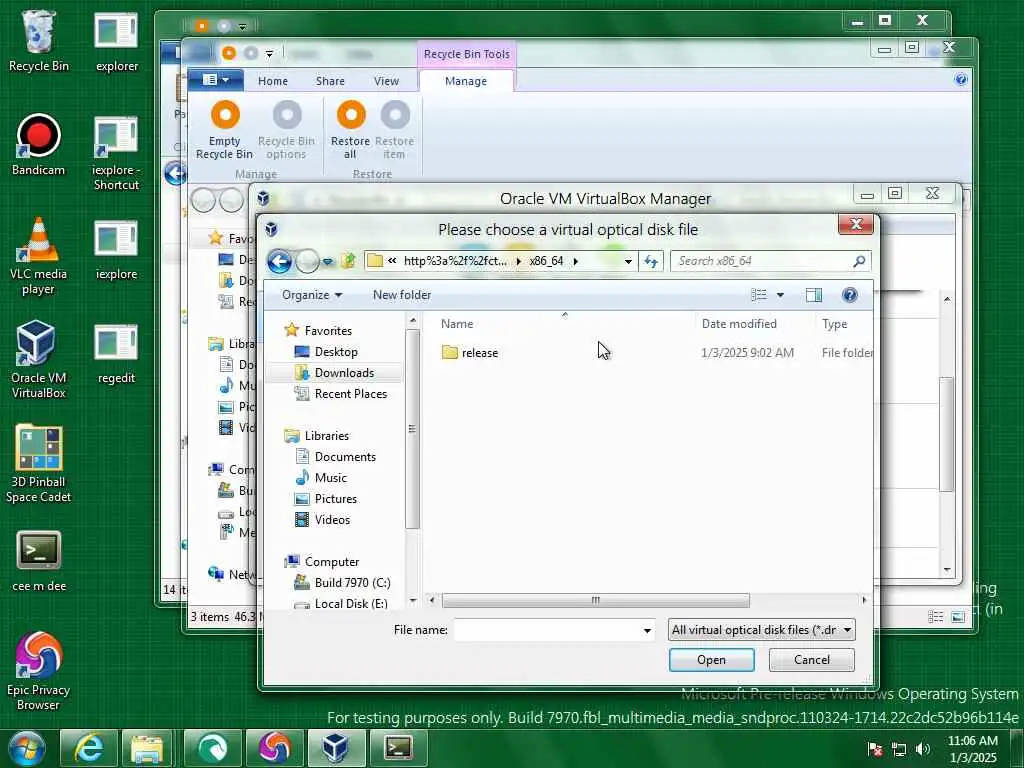Open the iexplore - Shortcut icon
1024x768 pixels.
click(116, 153)
